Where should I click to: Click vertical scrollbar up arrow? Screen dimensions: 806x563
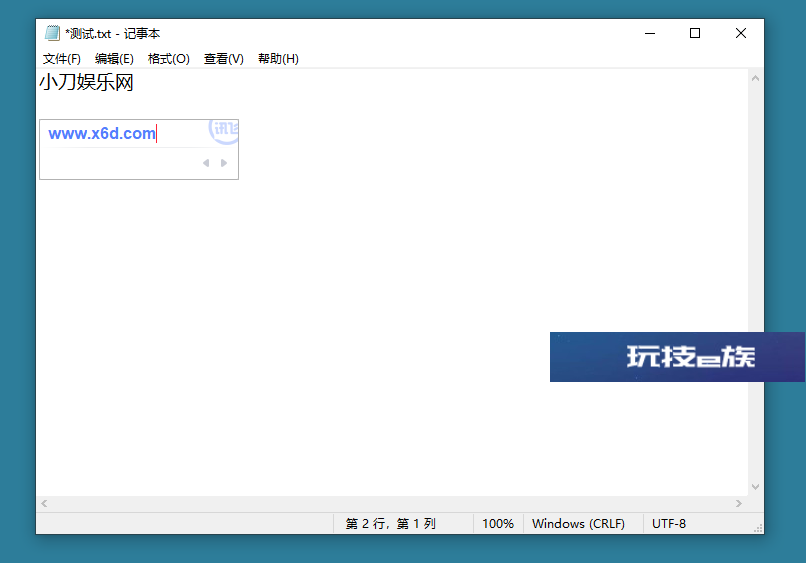point(755,79)
